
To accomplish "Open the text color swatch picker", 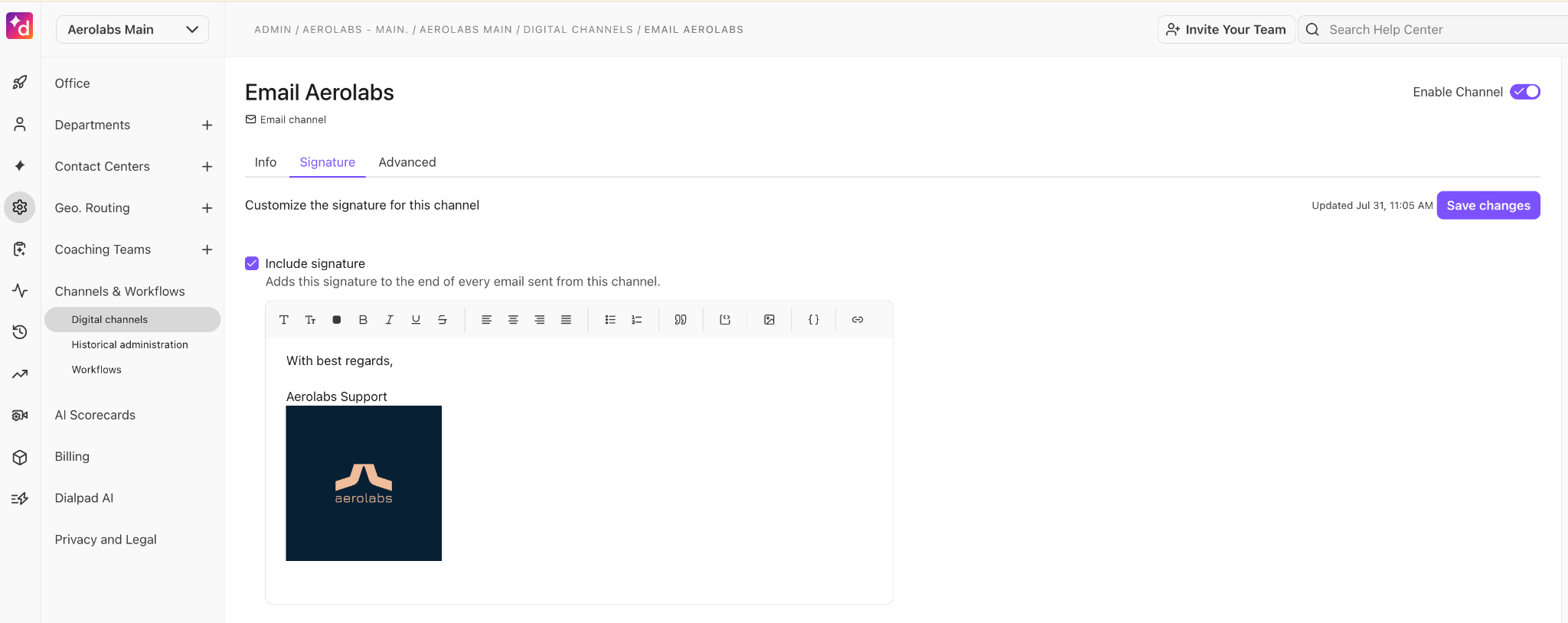I will [x=337, y=320].
